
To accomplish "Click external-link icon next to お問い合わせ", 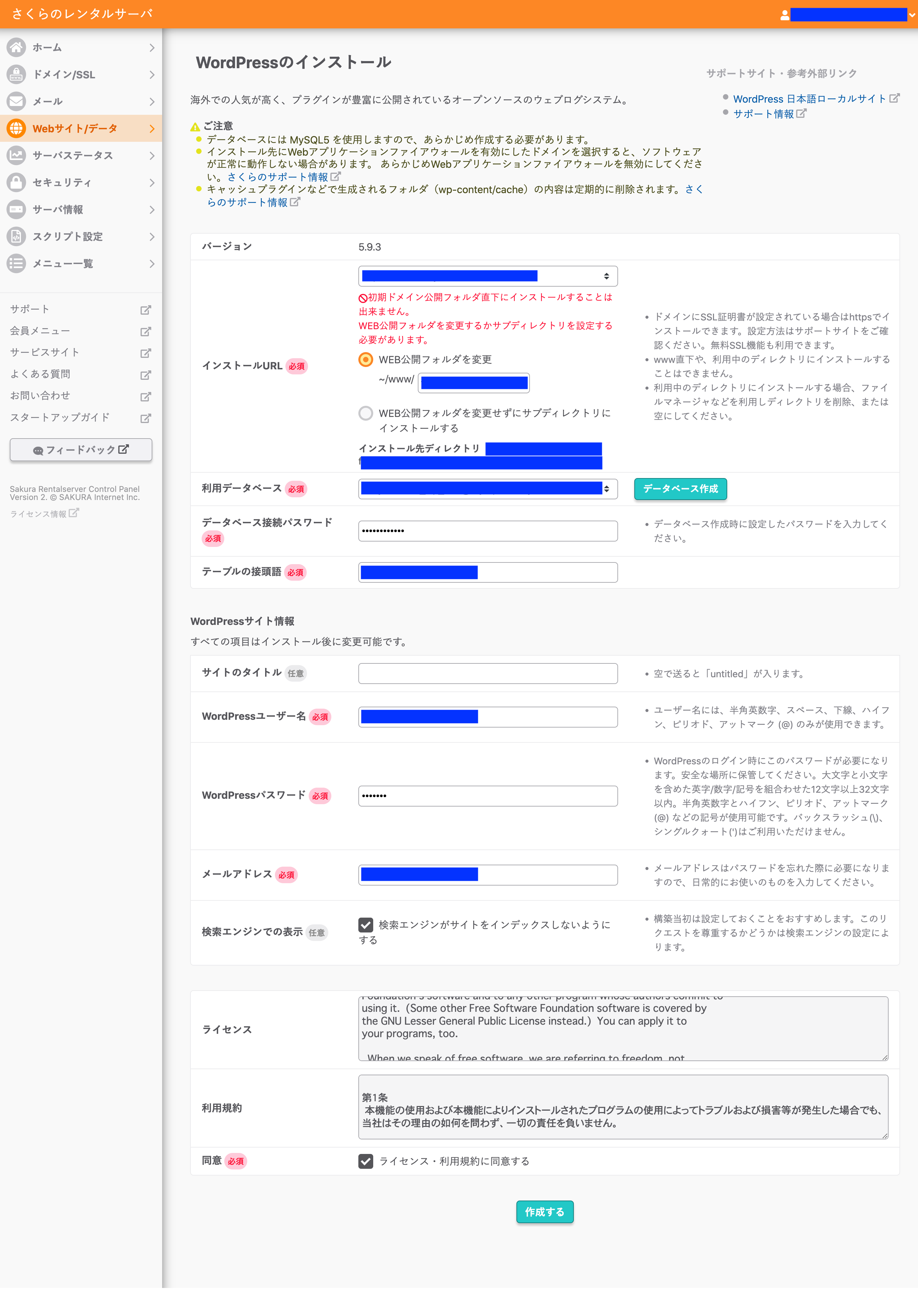I will pyautogui.click(x=146, y=396).
